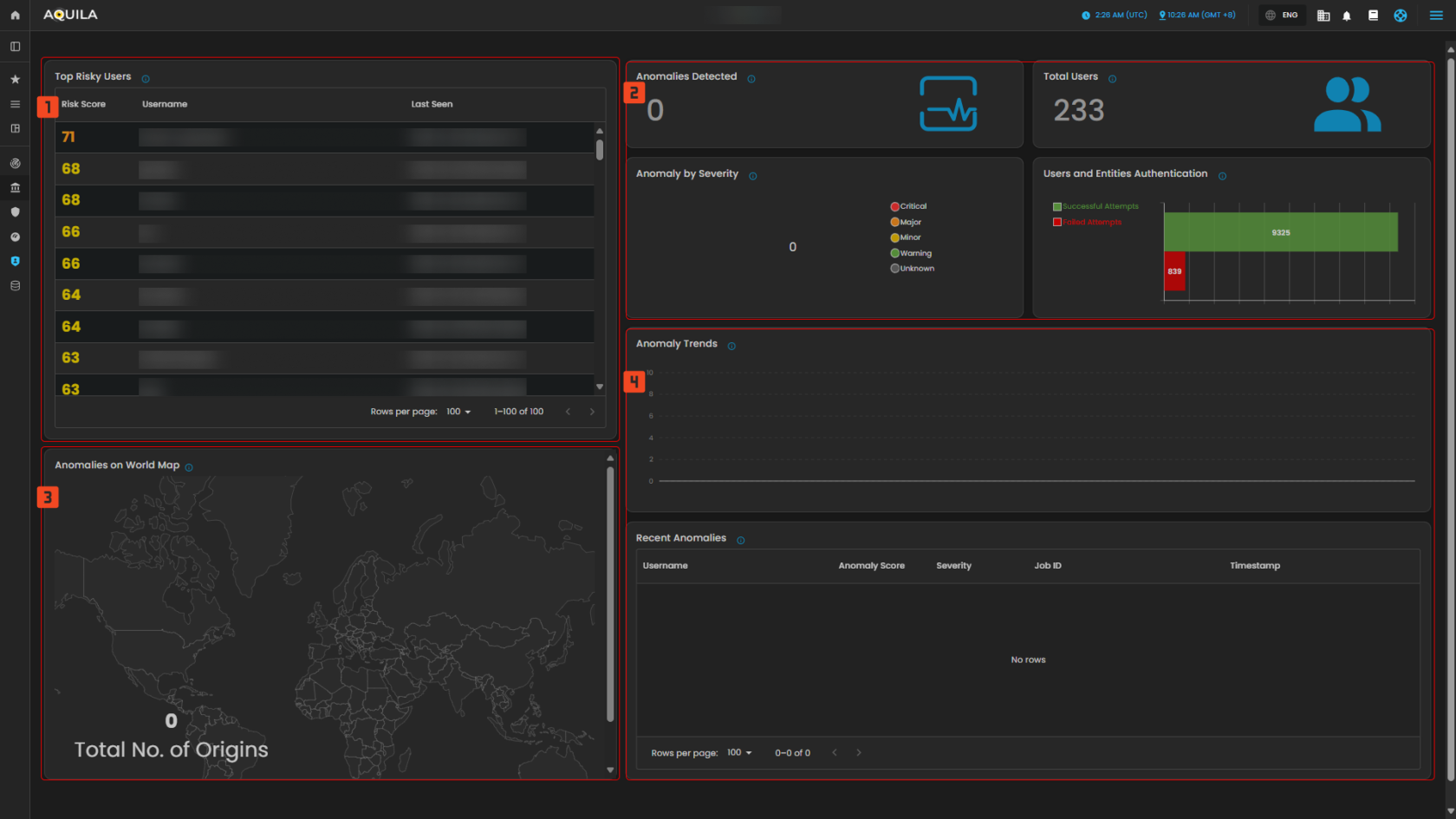Open the split-panel layout icon in sidebar
The image size is (1456, 819).
pyautogui.click(x=15, y=46)
